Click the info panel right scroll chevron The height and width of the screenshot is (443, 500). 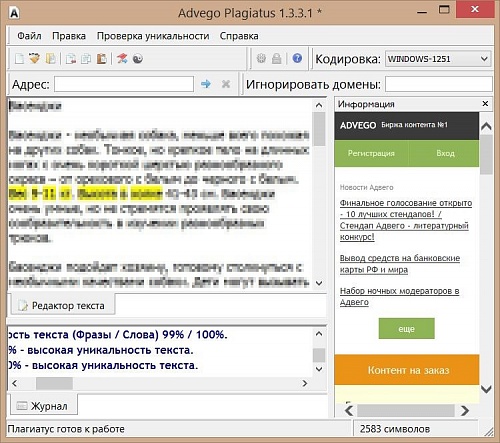(465, 410)
